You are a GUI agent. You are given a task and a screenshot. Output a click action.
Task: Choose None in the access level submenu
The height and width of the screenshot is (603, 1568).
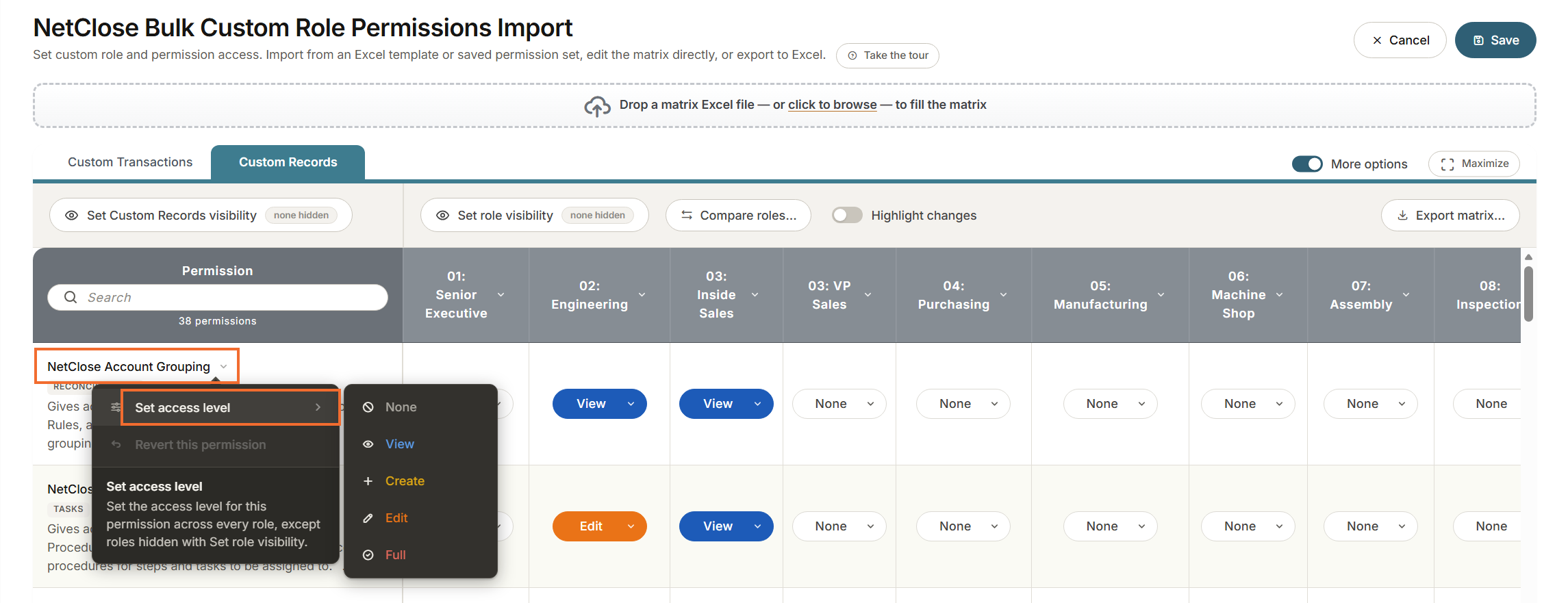point(420,407)
